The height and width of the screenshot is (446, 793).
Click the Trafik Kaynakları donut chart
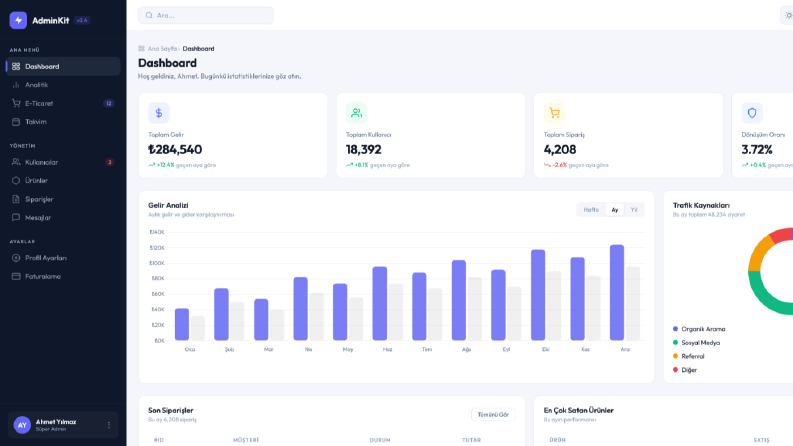coord(771,271)
